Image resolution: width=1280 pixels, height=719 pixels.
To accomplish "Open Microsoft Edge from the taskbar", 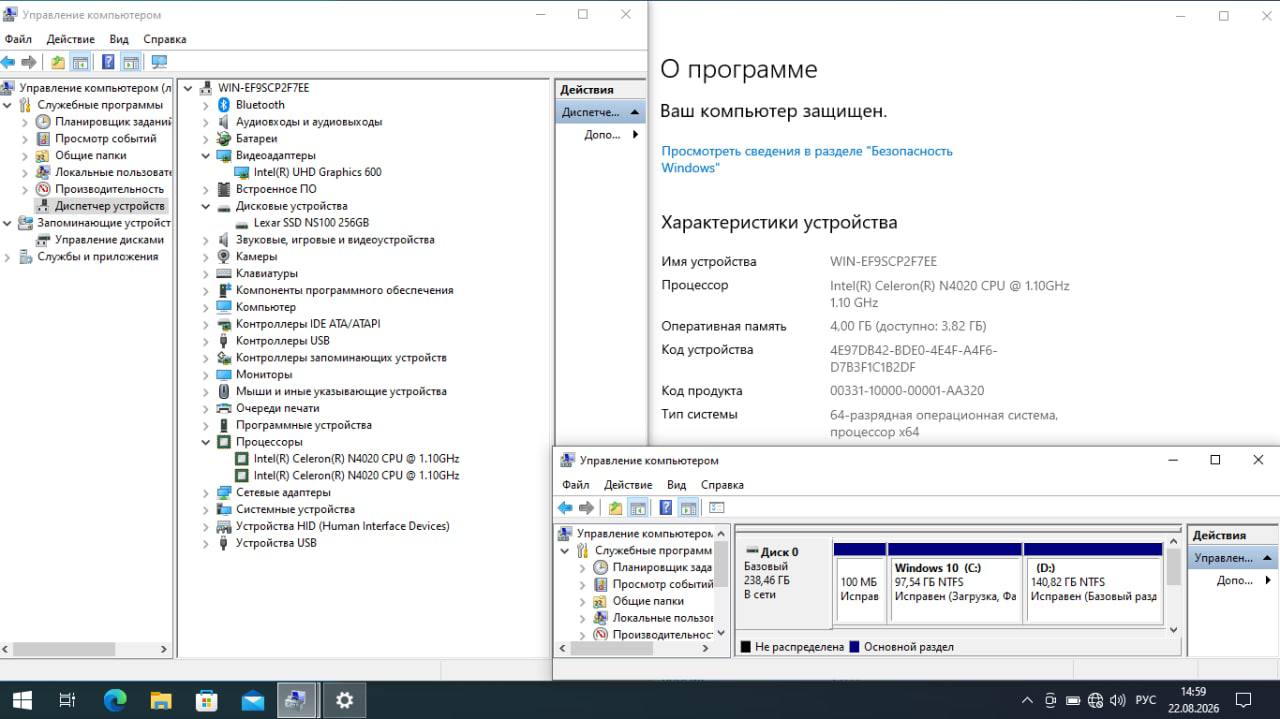I will (115, 700).
